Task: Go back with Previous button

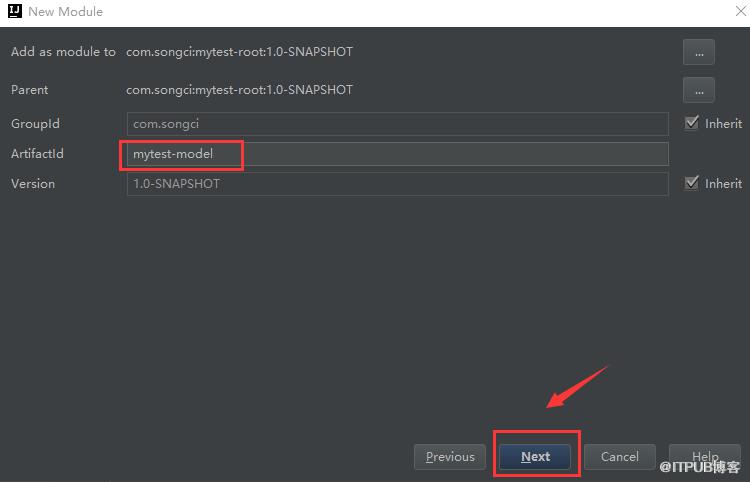Action: tap(450, 457)
